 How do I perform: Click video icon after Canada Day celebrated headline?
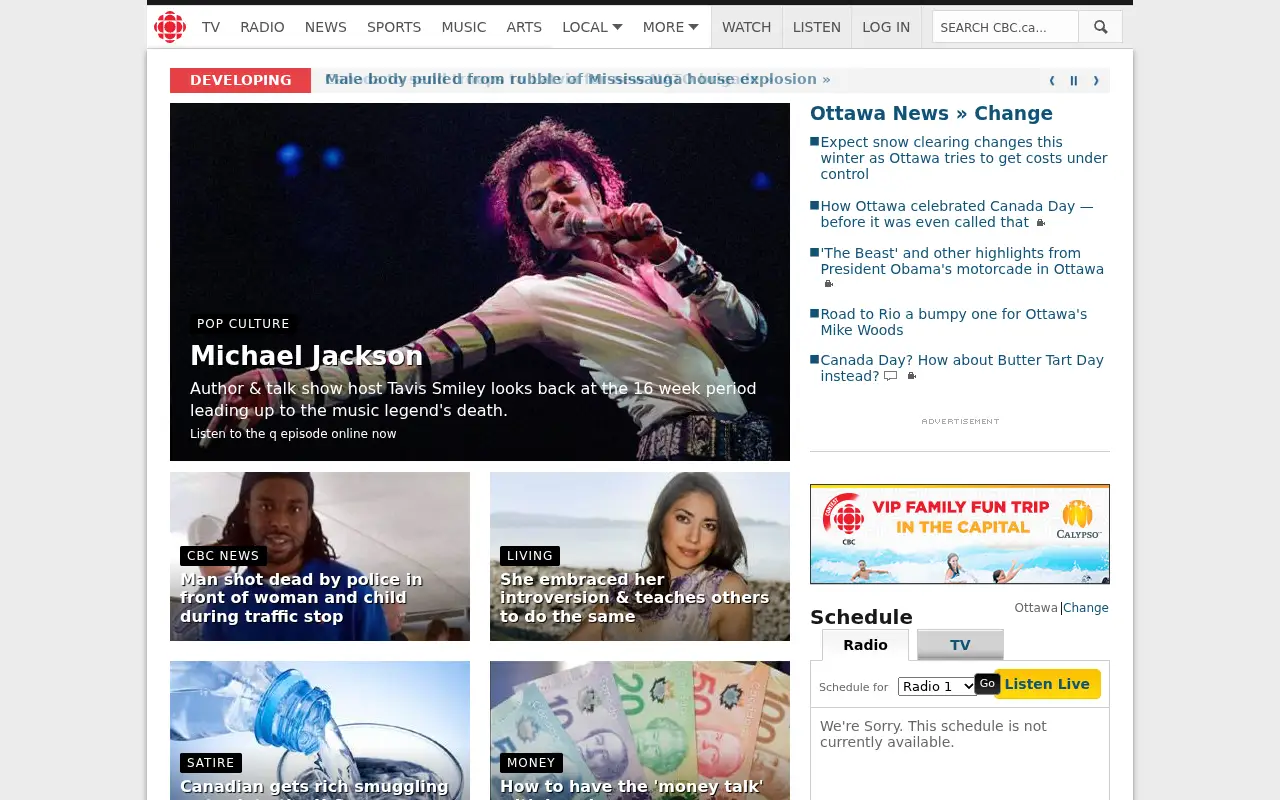coord(1041,223)
